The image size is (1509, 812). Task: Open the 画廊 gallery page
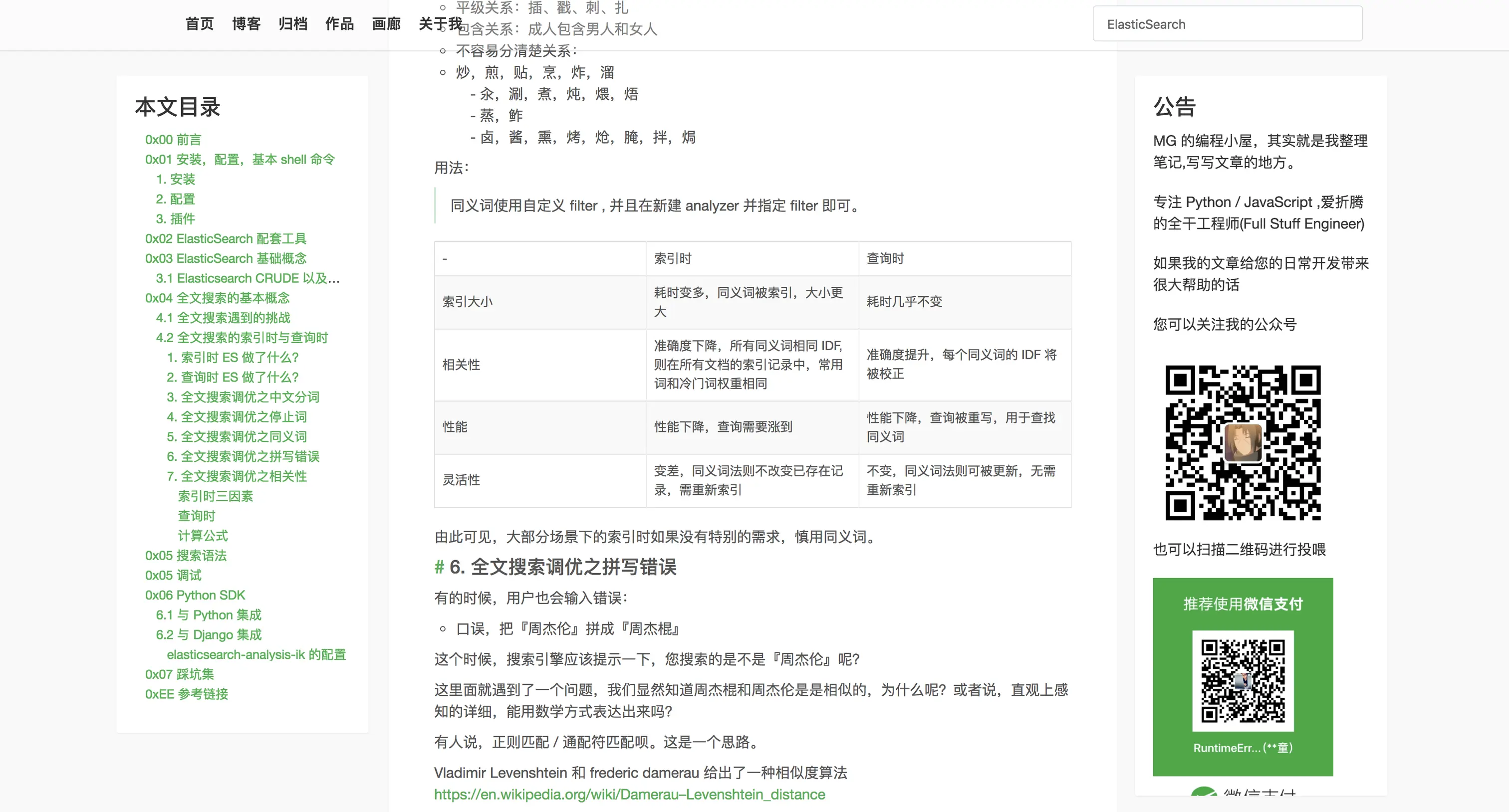(386, 24)
